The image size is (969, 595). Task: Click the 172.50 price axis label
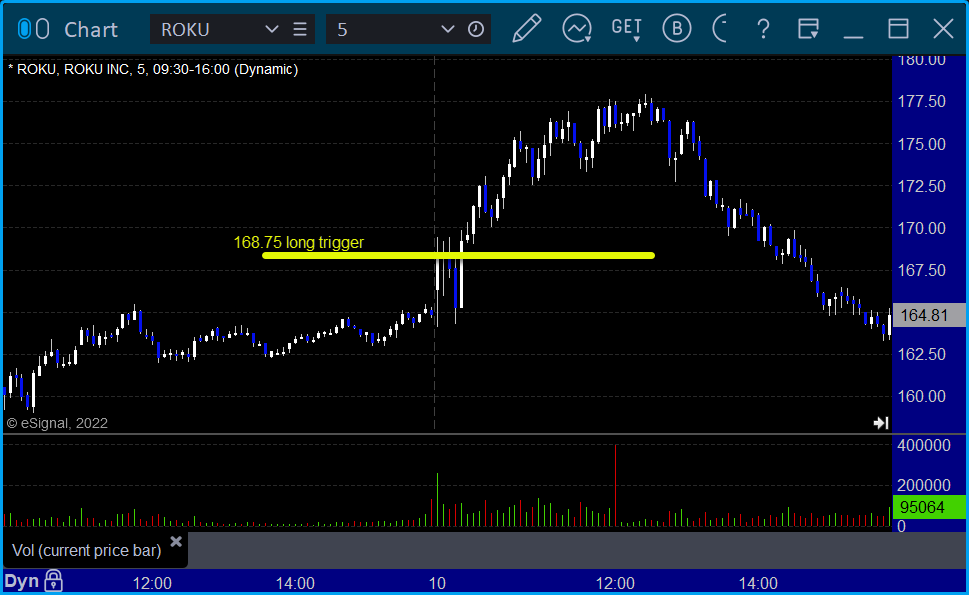point(921,186)
